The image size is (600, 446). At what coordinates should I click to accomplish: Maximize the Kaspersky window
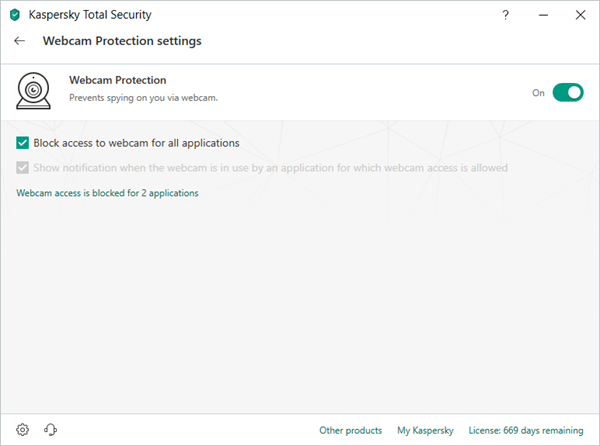[560, 15]
